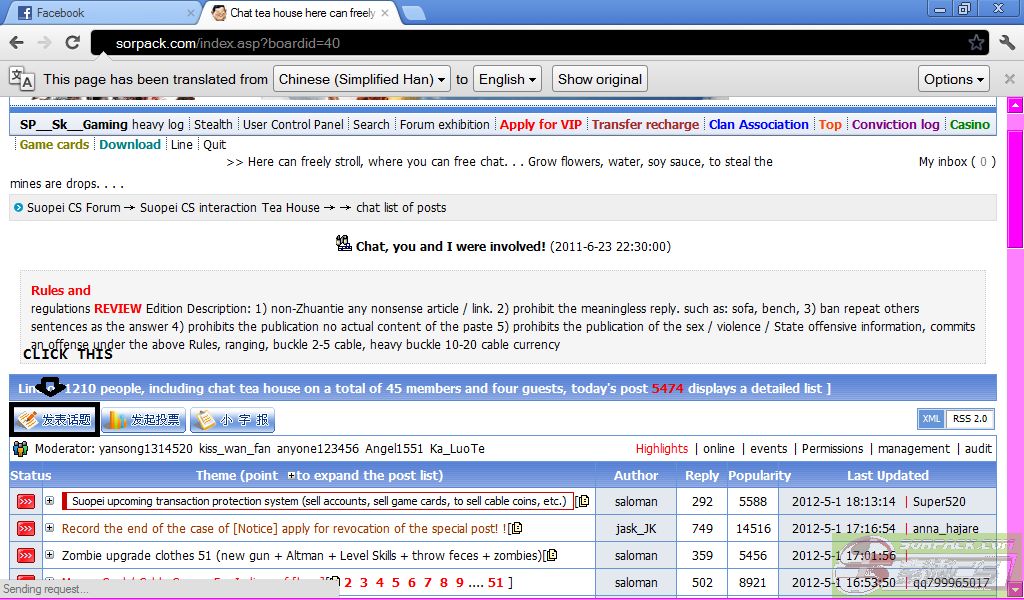Screen dimensions: 1024x600
Task: Click the small newspaper notes button
Action: (x=232, y=420)
